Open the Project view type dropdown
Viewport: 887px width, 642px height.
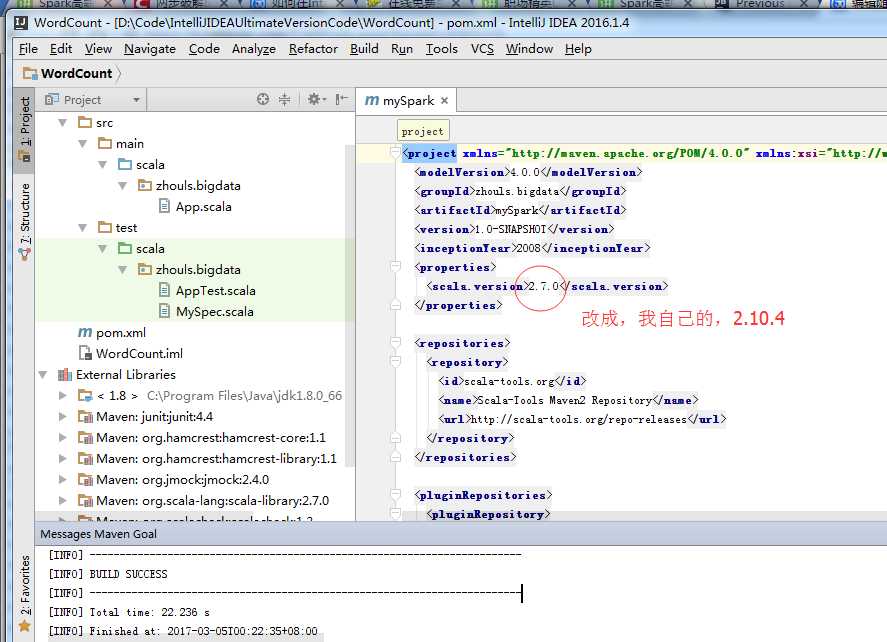point(135,100)
